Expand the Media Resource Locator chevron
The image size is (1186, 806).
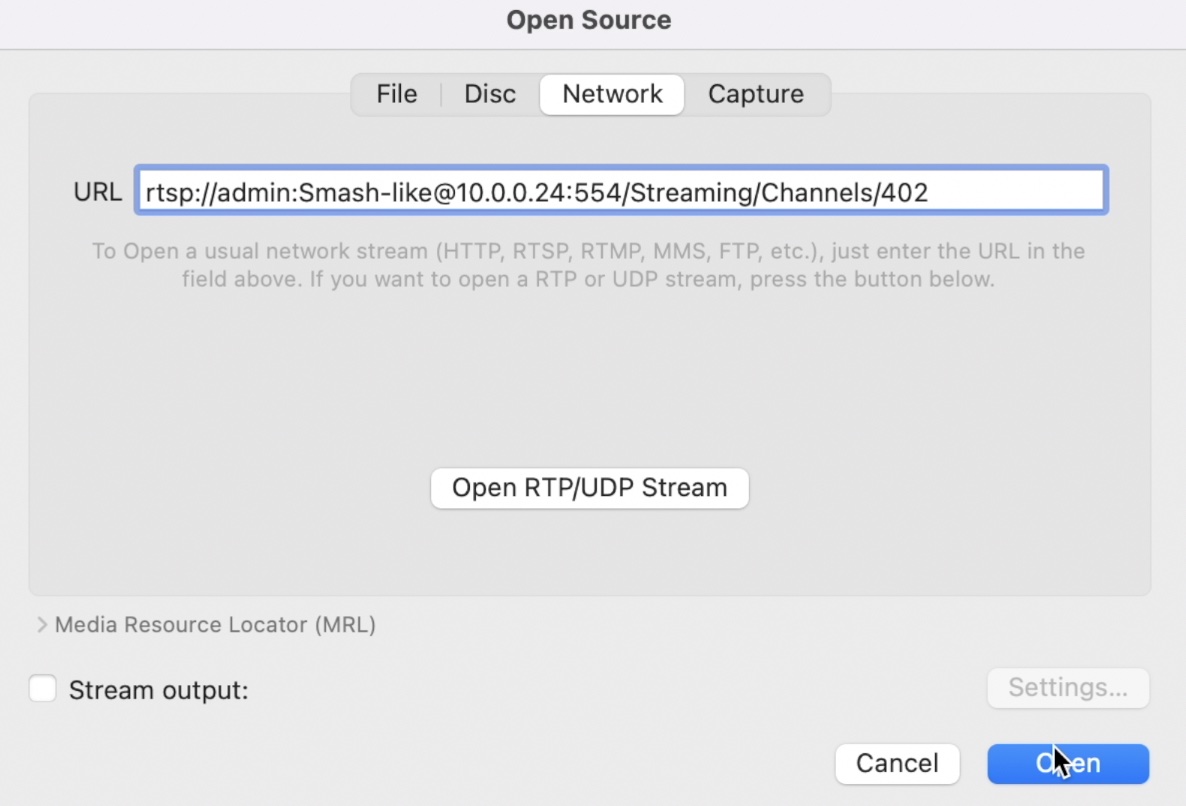click(42, 625)
